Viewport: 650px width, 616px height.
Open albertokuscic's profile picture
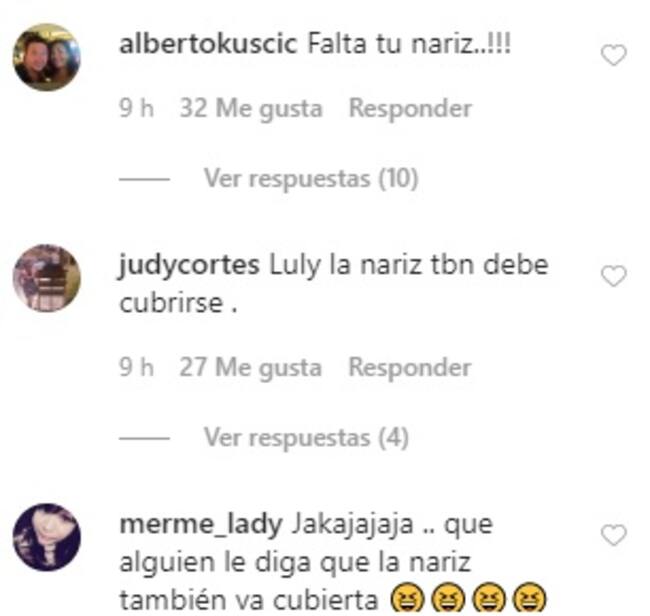tap(47, 57)
